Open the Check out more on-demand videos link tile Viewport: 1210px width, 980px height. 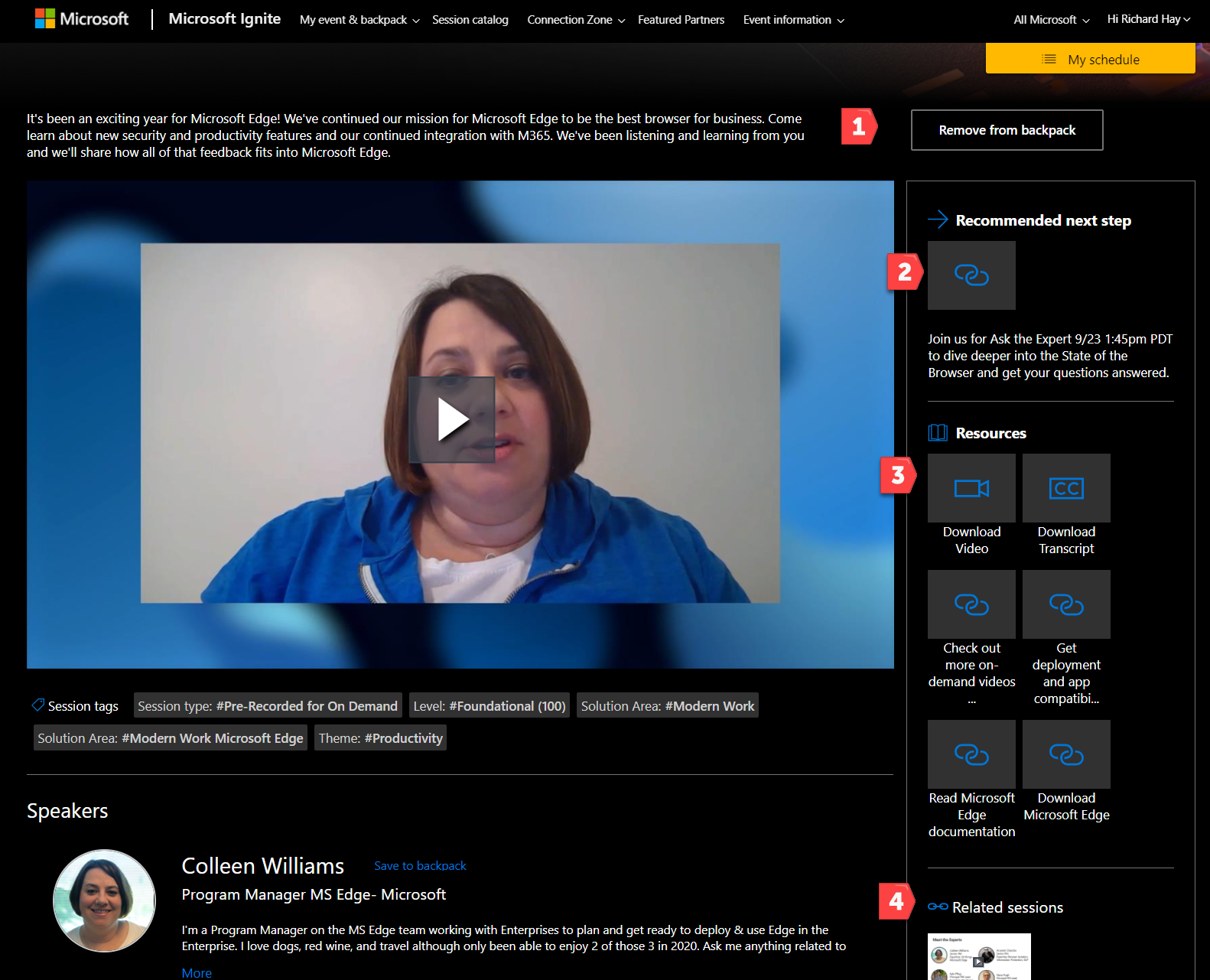click(x=971, y=604)
